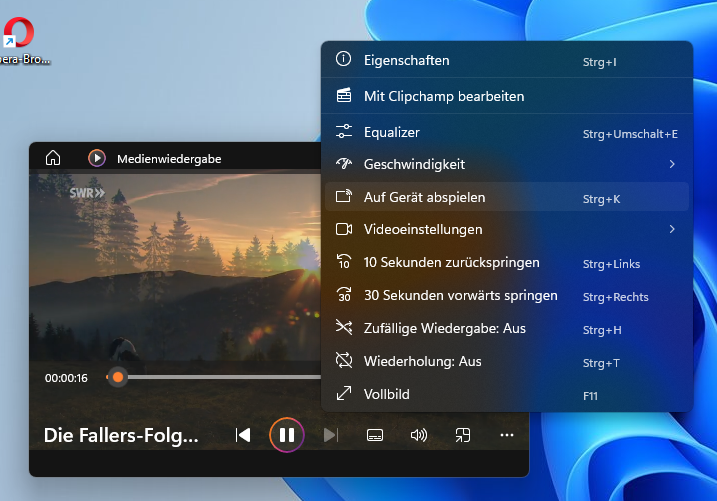Expand the Videoeinstellungen submenu arrow
Viewport: 717px width, 501px height.
672,229
